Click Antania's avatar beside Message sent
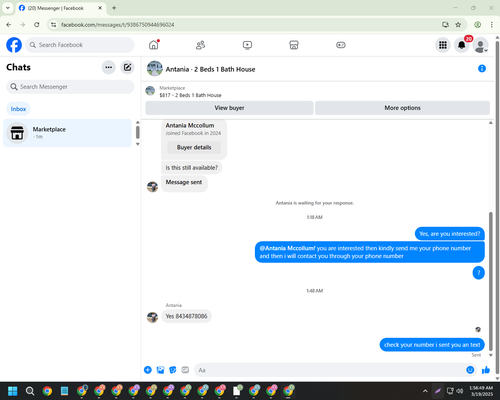The height and width of the screenshot is (400, 500). coord(152,187)
